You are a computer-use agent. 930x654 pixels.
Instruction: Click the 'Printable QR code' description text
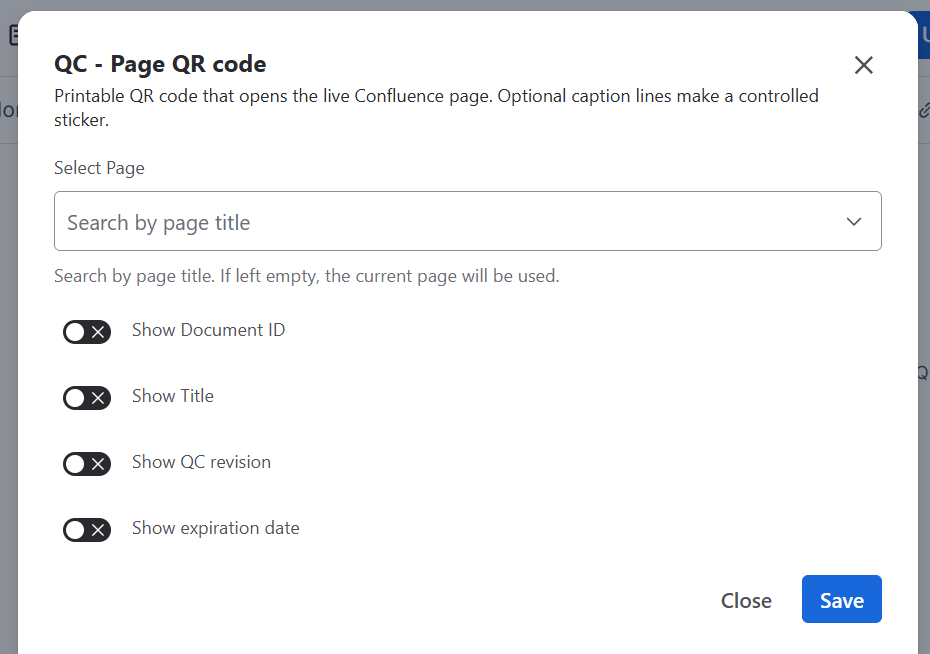click(437, 108)
